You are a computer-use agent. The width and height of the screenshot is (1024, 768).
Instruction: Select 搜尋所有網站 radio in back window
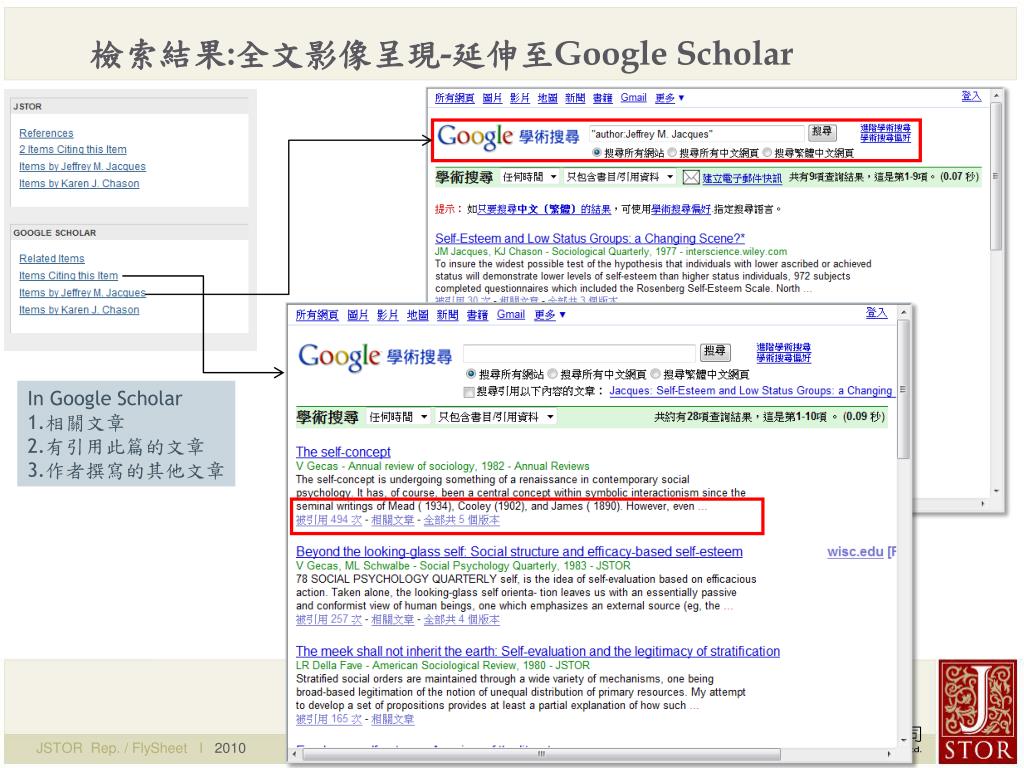point(596,153)
